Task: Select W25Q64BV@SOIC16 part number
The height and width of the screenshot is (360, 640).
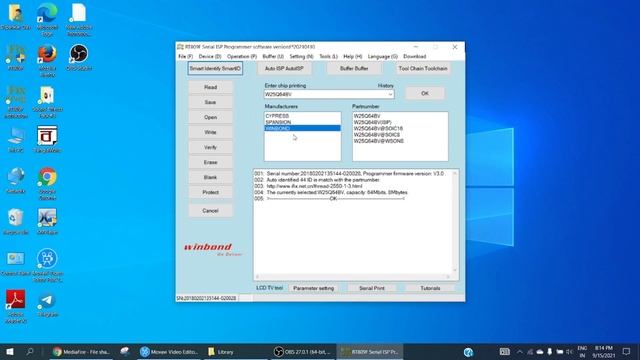Action: tap(378, 128)
